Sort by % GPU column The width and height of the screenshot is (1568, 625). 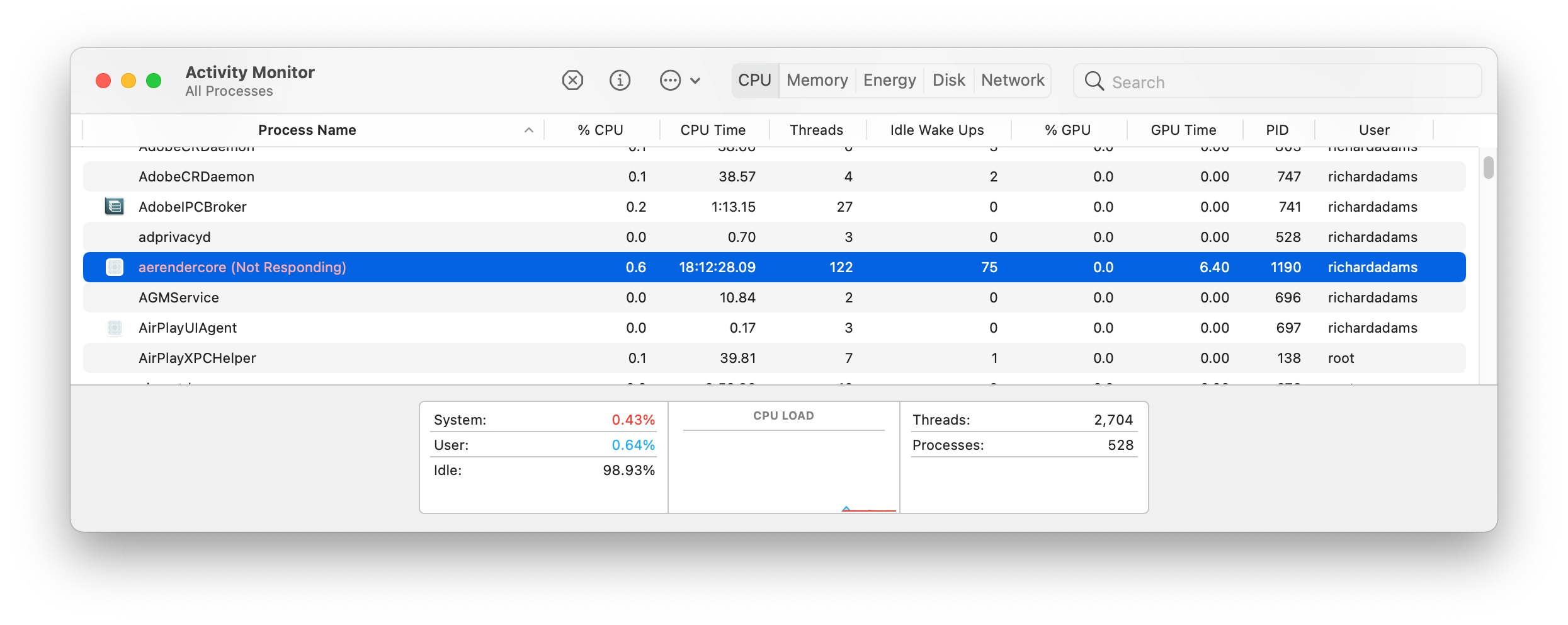1067,130
